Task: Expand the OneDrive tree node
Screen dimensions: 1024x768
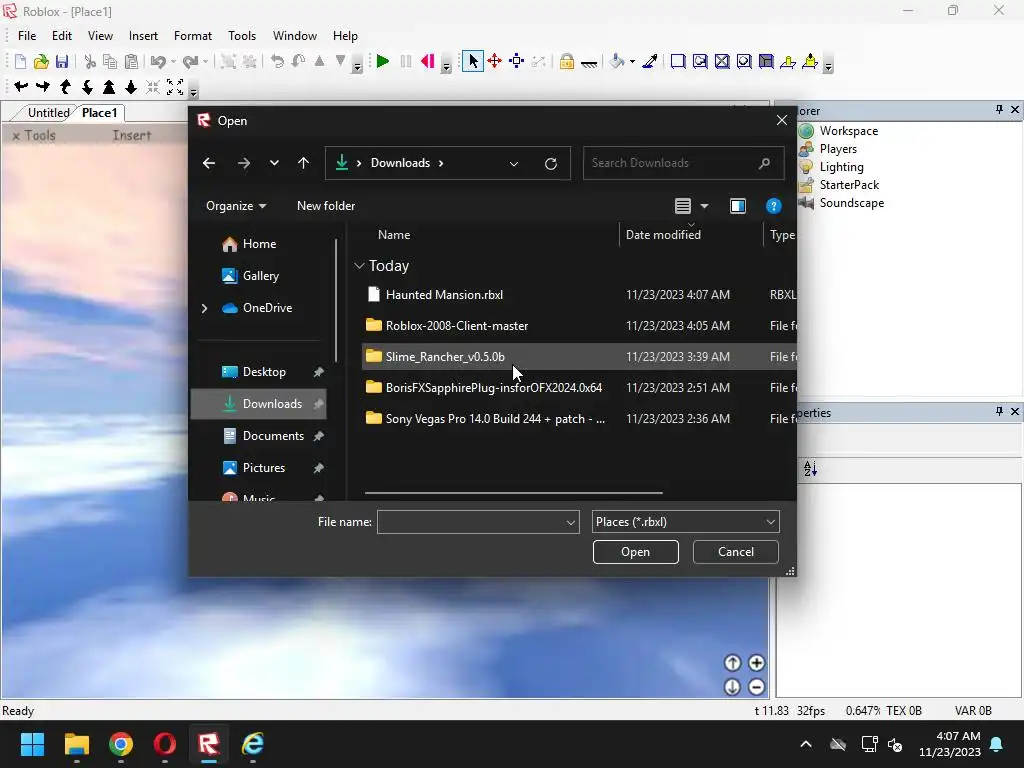Action: 204,308
